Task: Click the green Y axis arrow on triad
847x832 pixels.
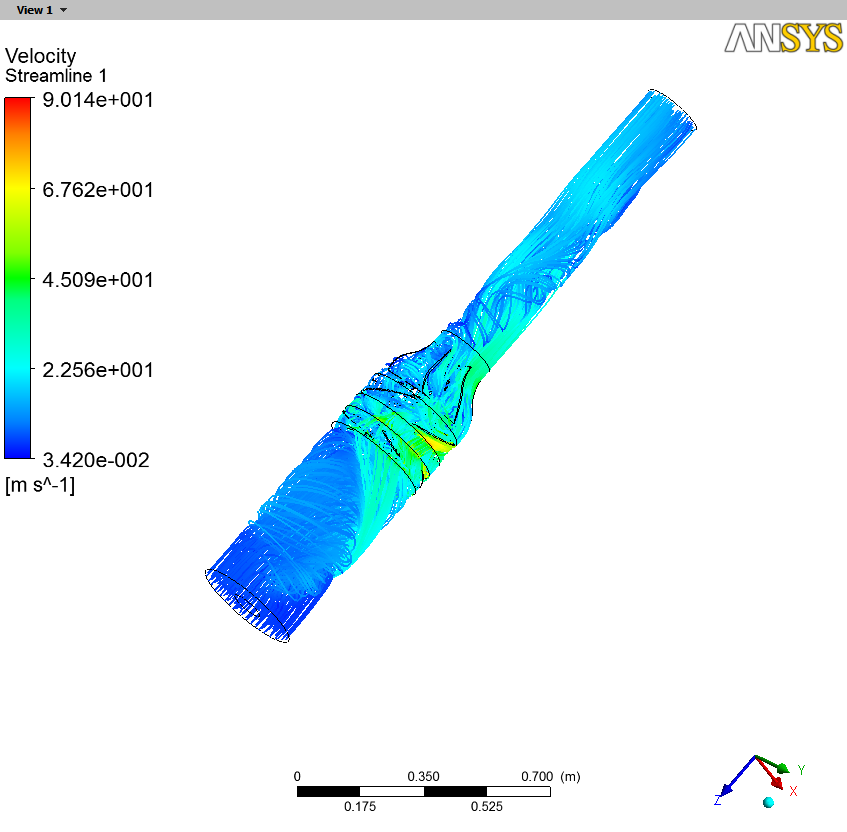Action: (779, 766)
